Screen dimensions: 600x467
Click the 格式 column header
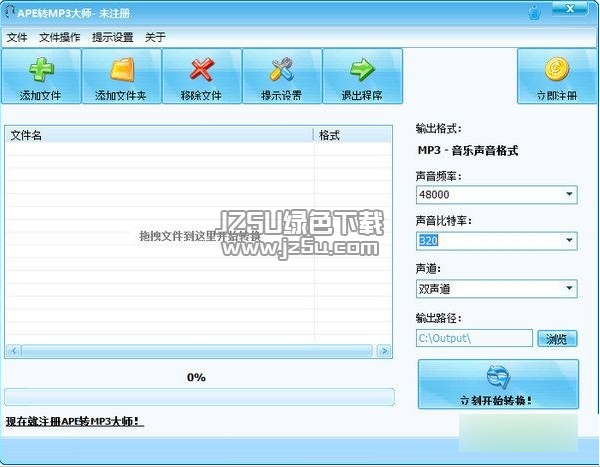(352, 135)
